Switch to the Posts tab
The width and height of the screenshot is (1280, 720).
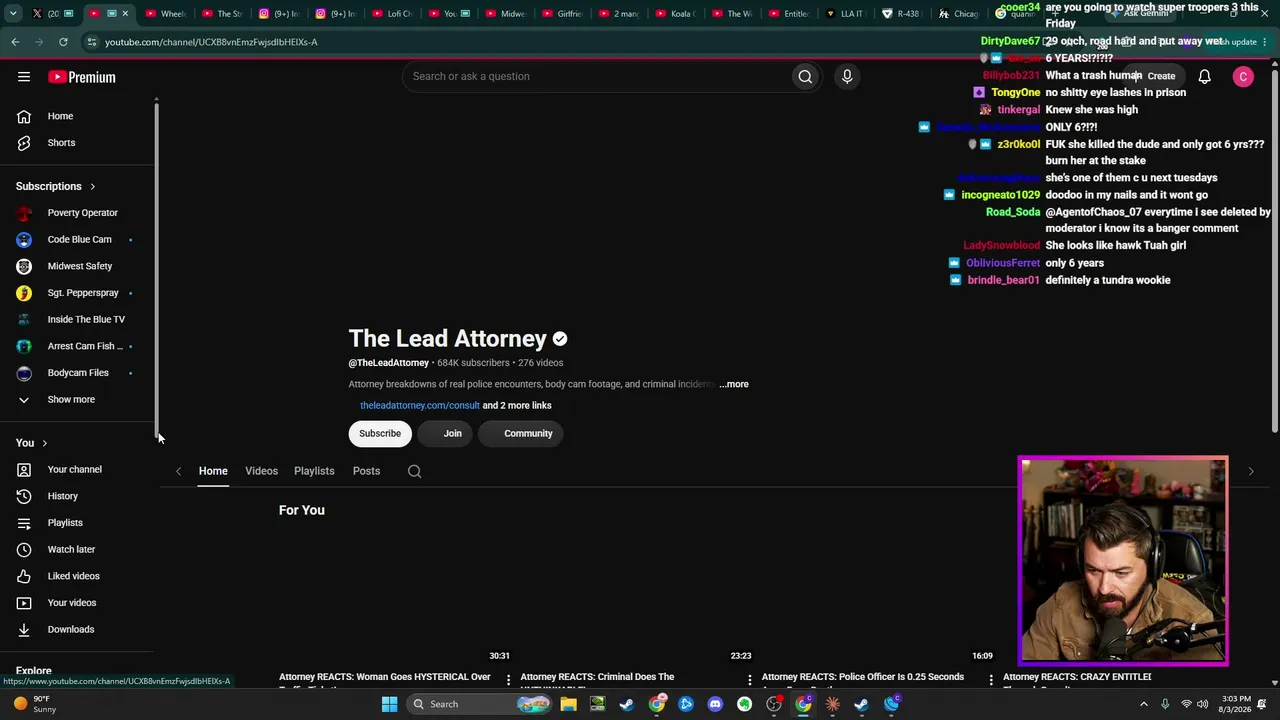coord(366,471)
